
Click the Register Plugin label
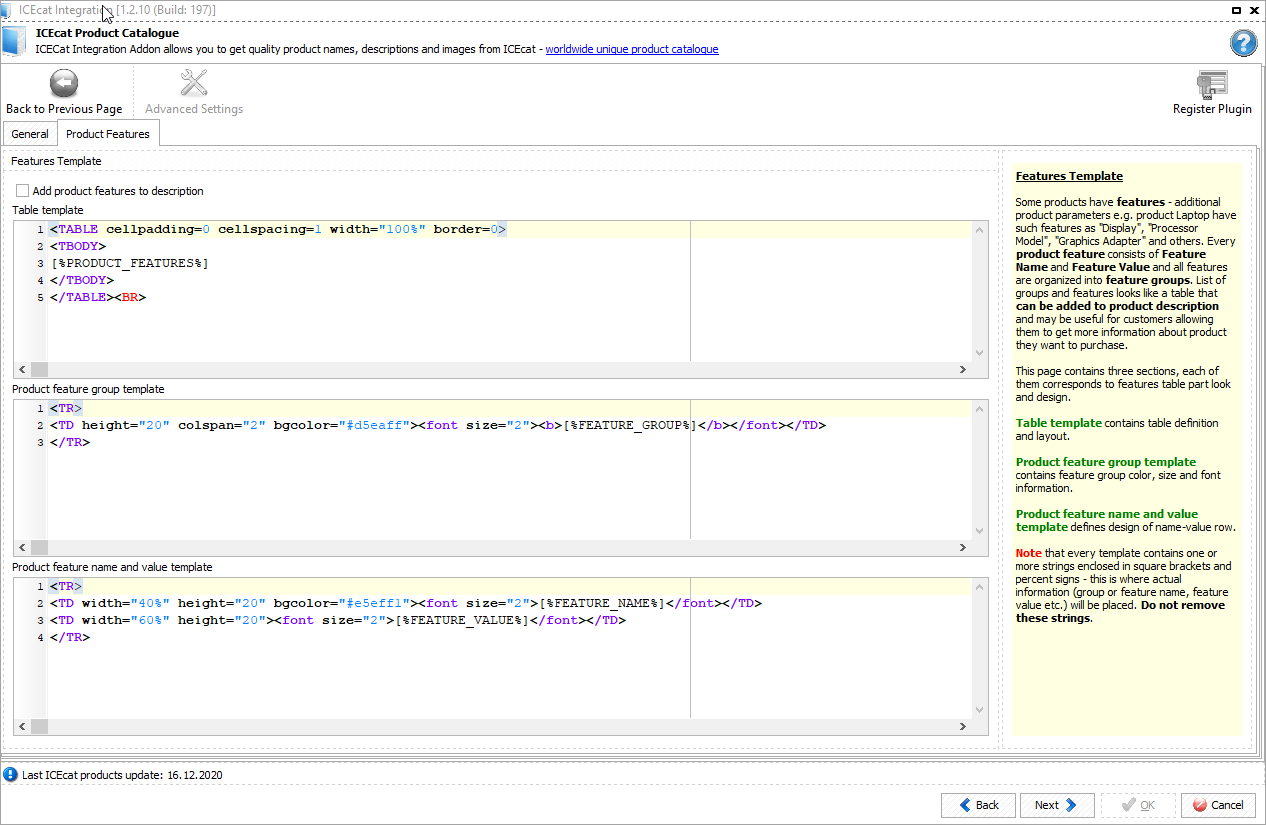[1212, 109]
